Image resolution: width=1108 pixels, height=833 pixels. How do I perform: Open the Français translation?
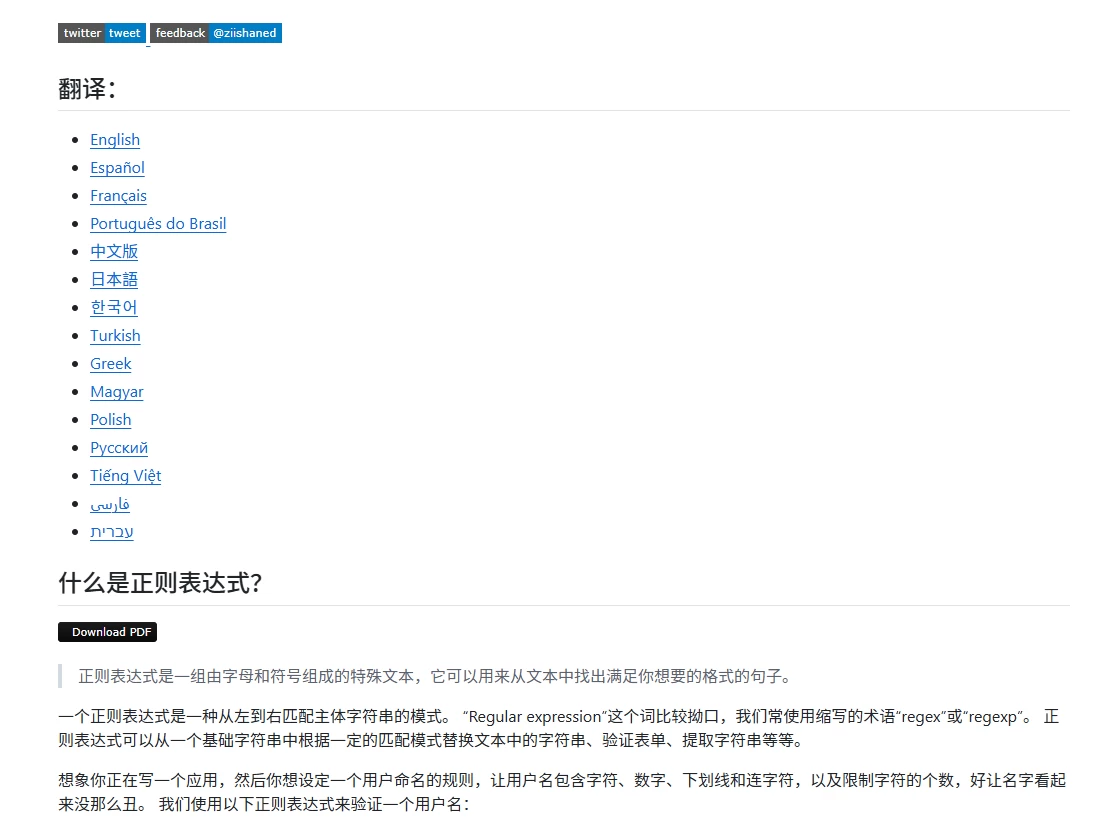118,195
